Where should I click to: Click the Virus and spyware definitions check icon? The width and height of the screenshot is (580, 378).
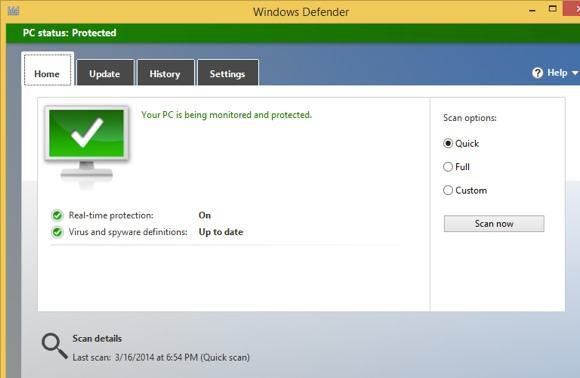pos(57,232)
